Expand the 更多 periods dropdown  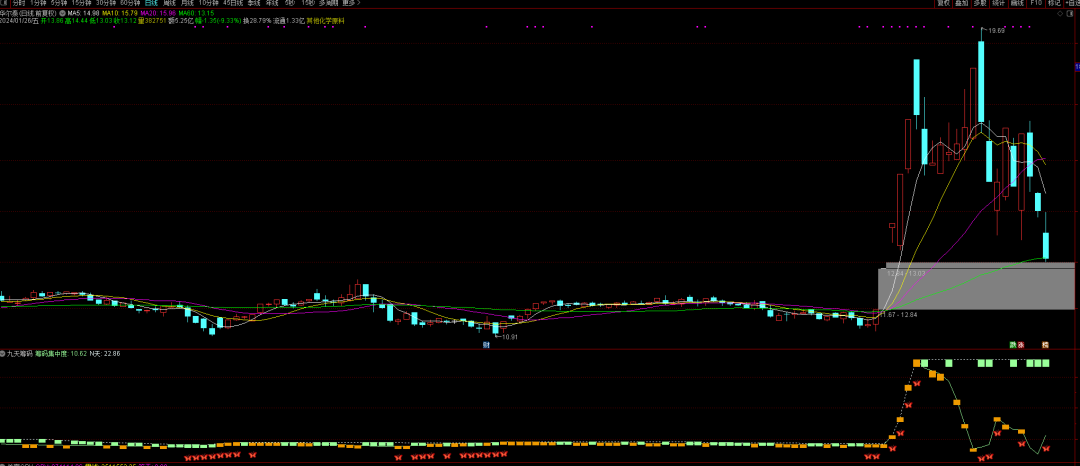(x=349, y=3)
